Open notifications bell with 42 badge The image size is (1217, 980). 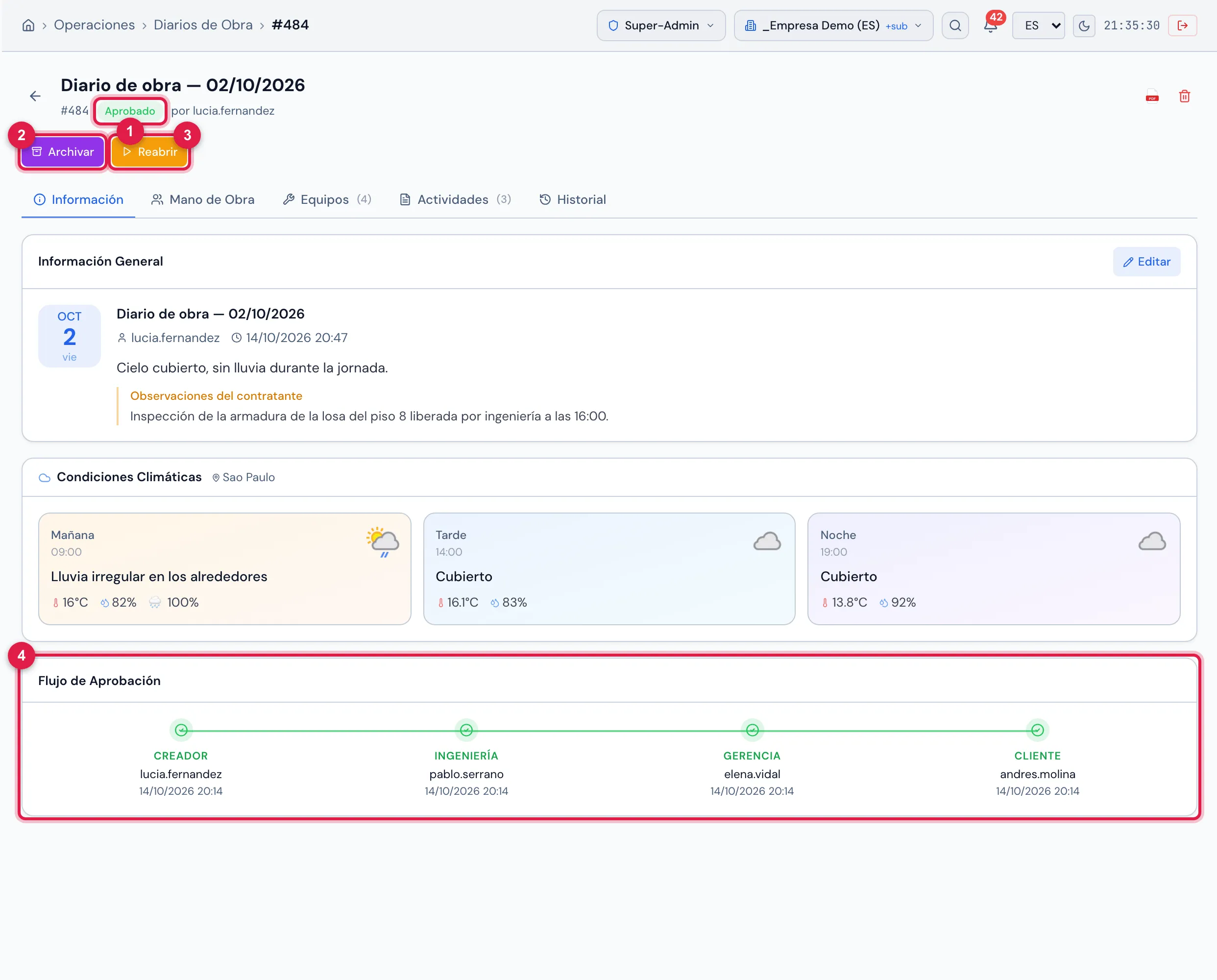(x=991, y=25)
